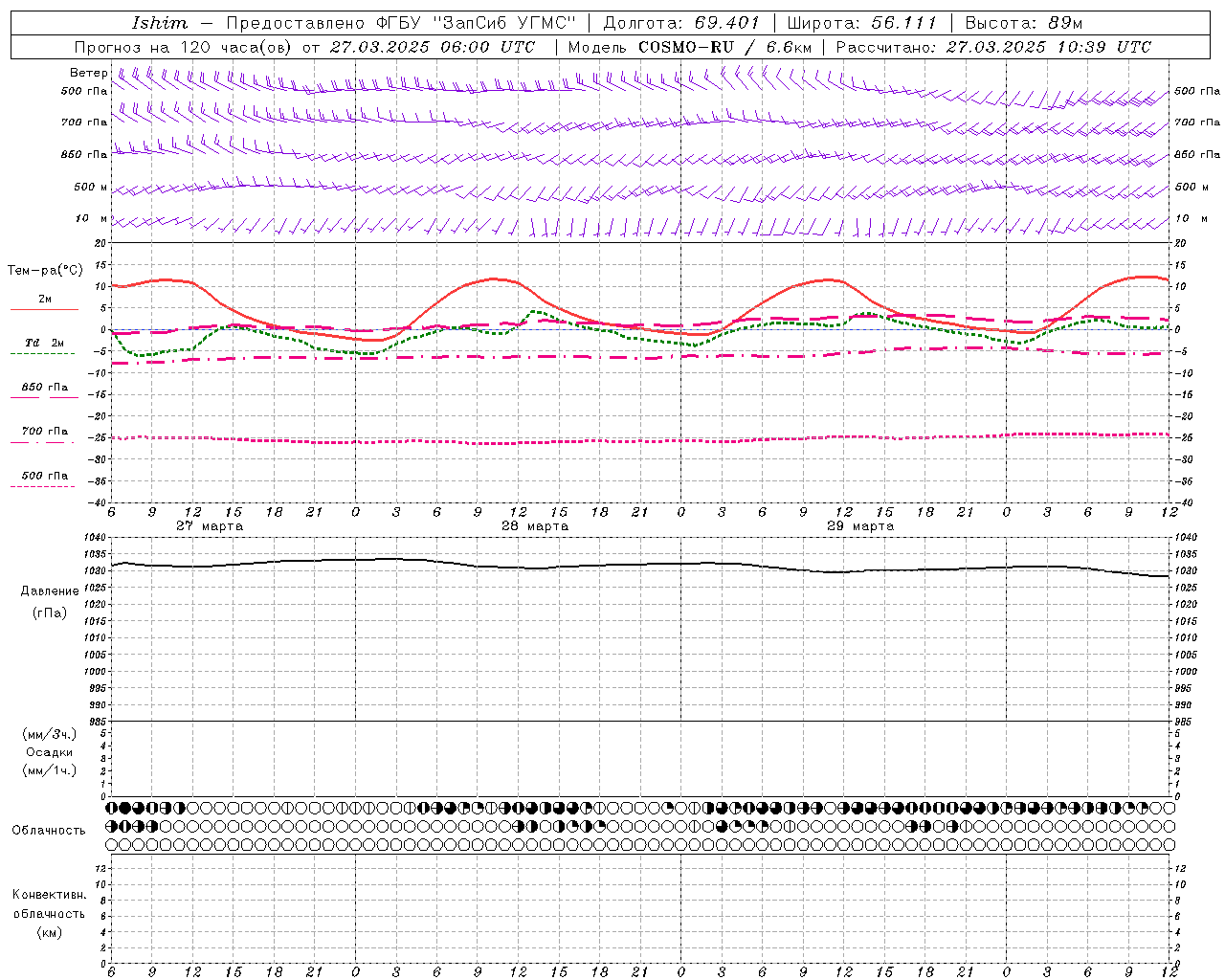1225x980 pixels.
Task: Click "Рассчитано: 27.03.2025 10:39 UTC" timestamp
Action: pos(993,47)
